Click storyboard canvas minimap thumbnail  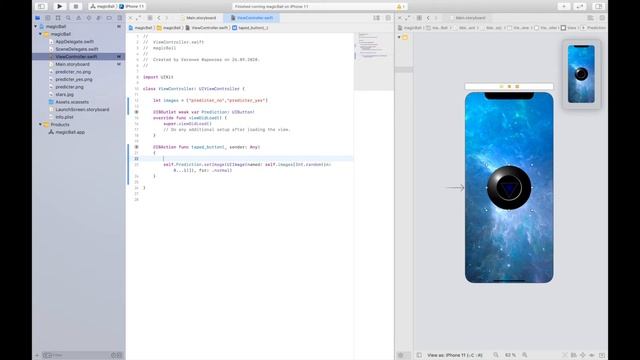(x=581, y=74)
